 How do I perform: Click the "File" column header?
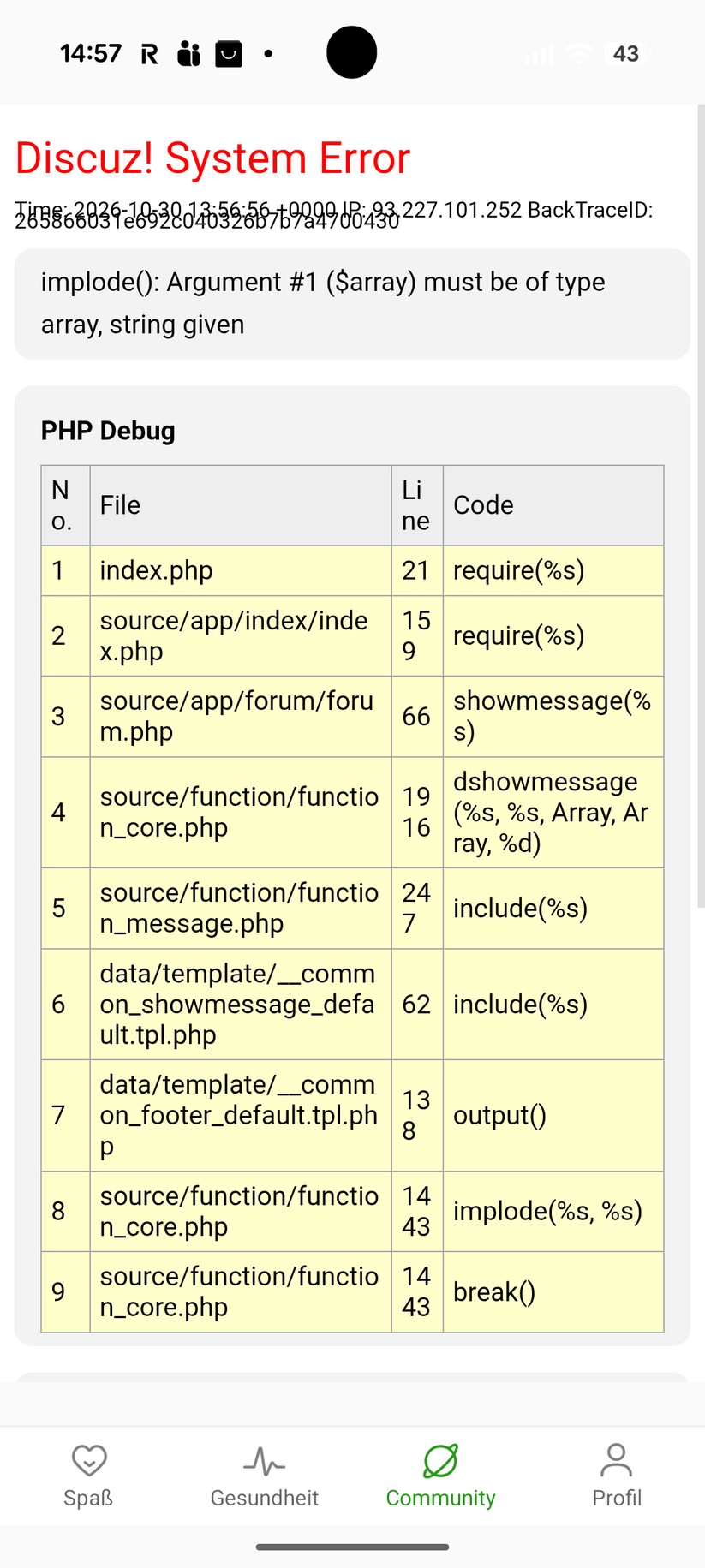click(x=241, y=505)
